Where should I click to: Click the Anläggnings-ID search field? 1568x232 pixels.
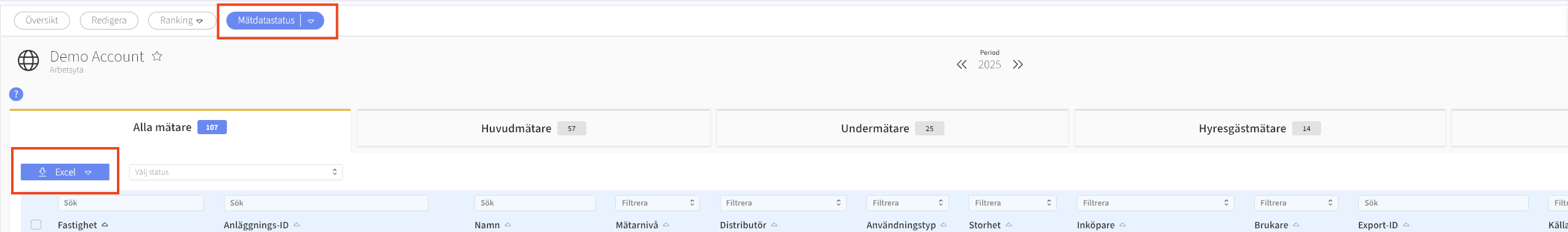click(326, 203)
